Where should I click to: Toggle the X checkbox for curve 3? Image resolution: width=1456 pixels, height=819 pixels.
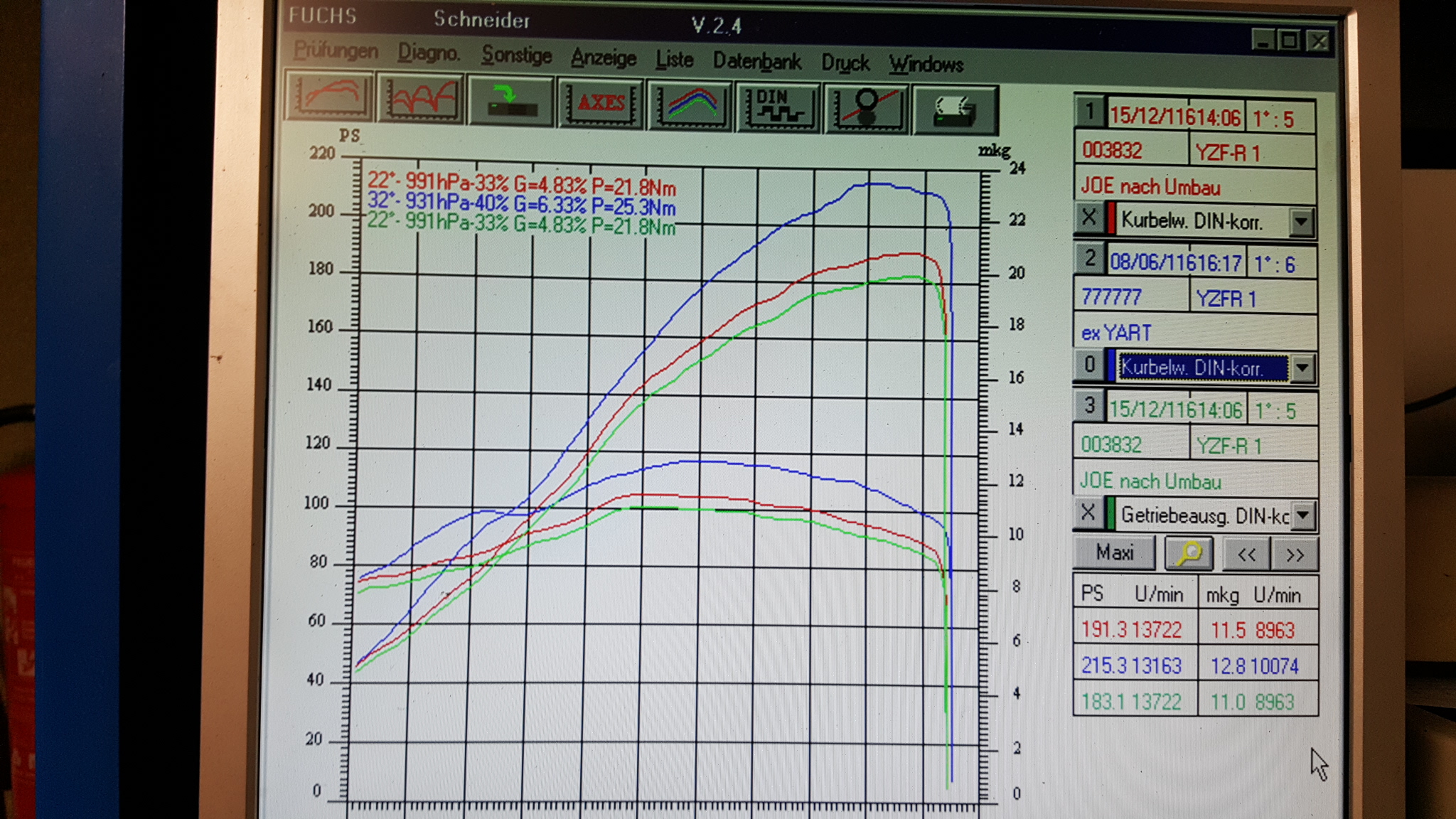coord(1088,513)
